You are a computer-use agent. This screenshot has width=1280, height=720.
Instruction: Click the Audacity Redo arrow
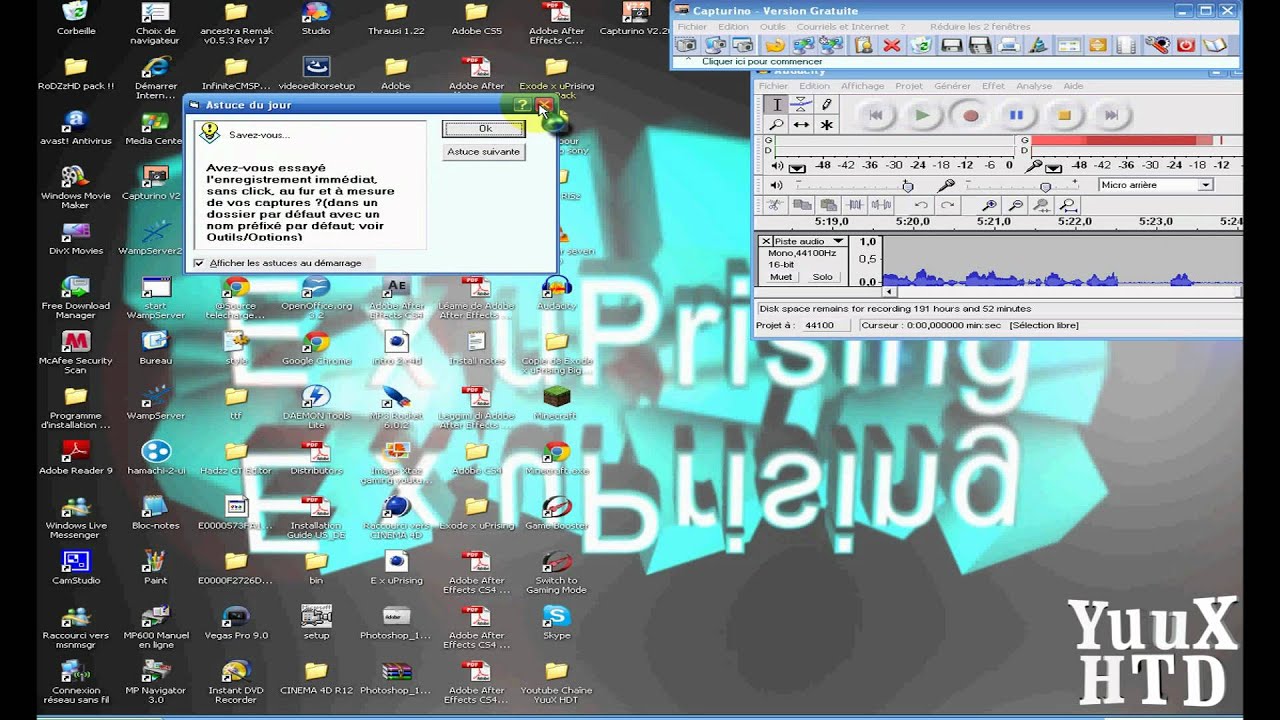[947, 205]
